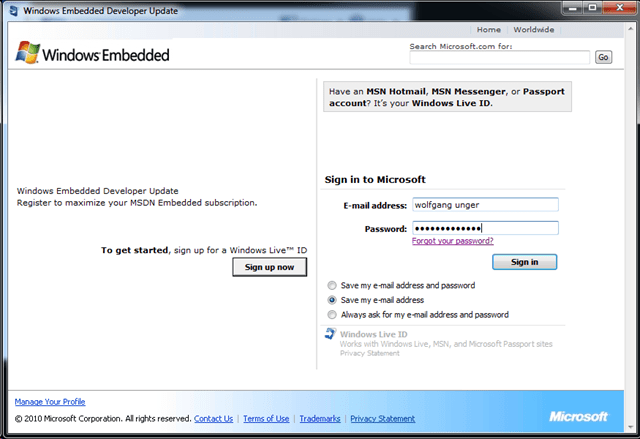Image resolution: width=640 pixels, height=439 pixels.
Task: Click the Windows Live ID icon
Action: point(331,334)
